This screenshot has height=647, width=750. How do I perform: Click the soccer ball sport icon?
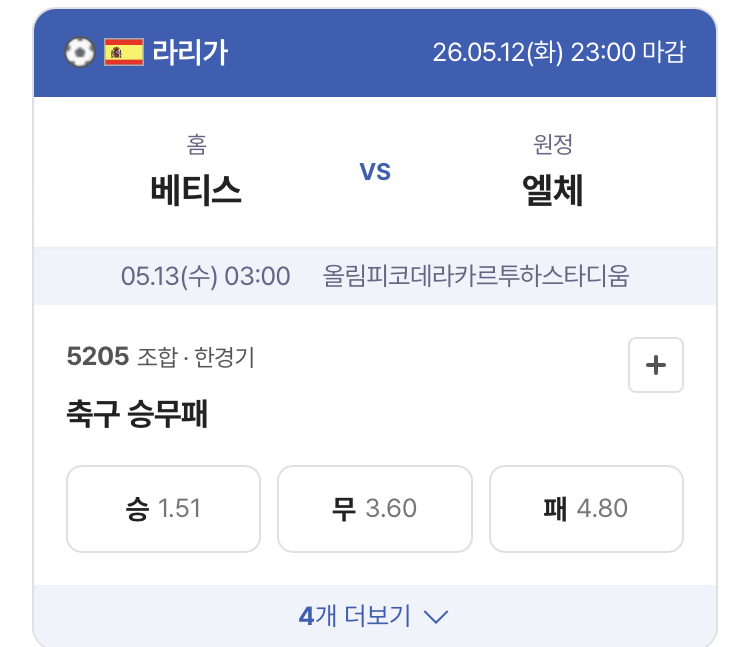pos(80,52)
